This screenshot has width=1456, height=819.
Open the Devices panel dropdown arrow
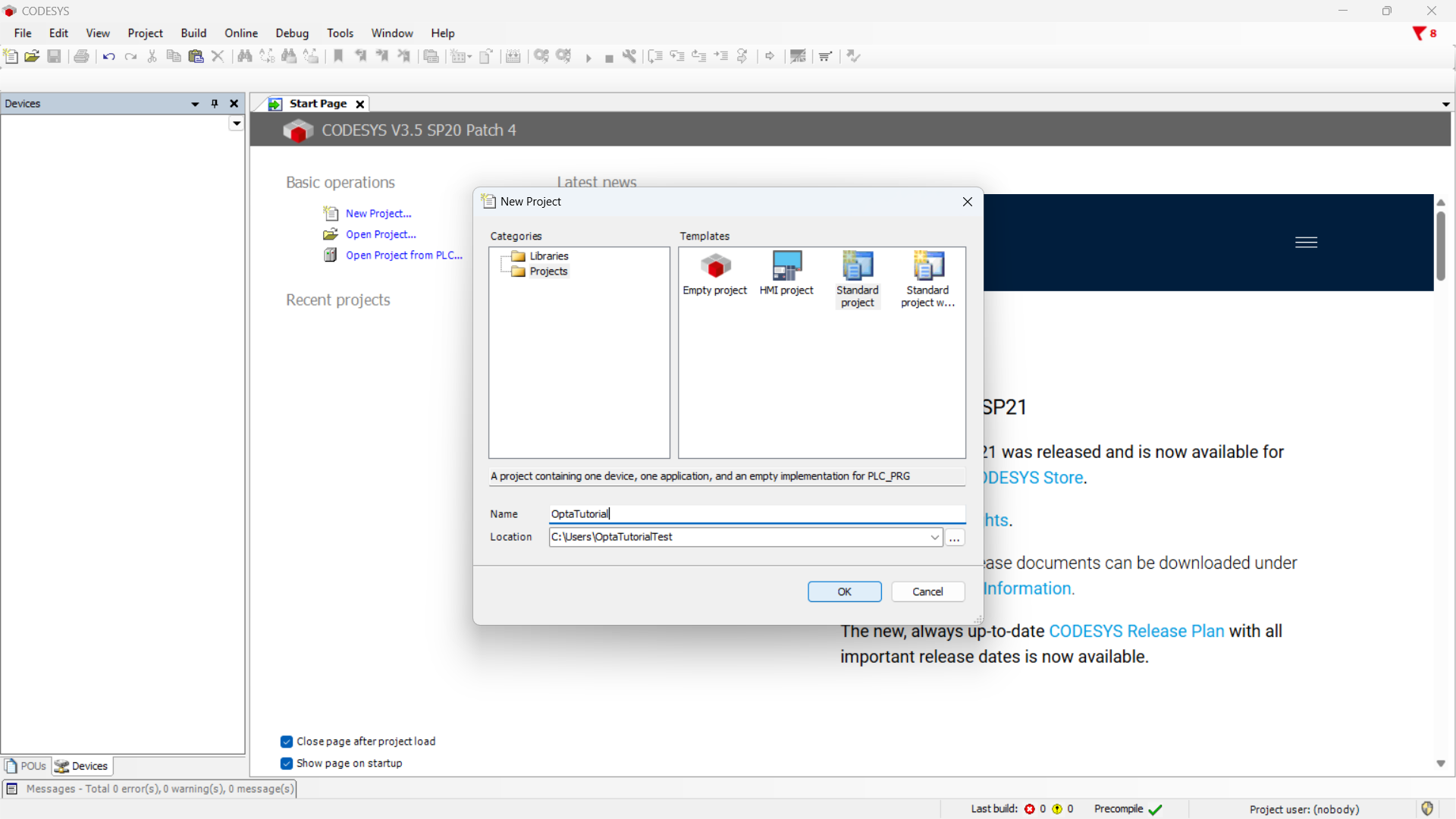[x=195, y=104]
